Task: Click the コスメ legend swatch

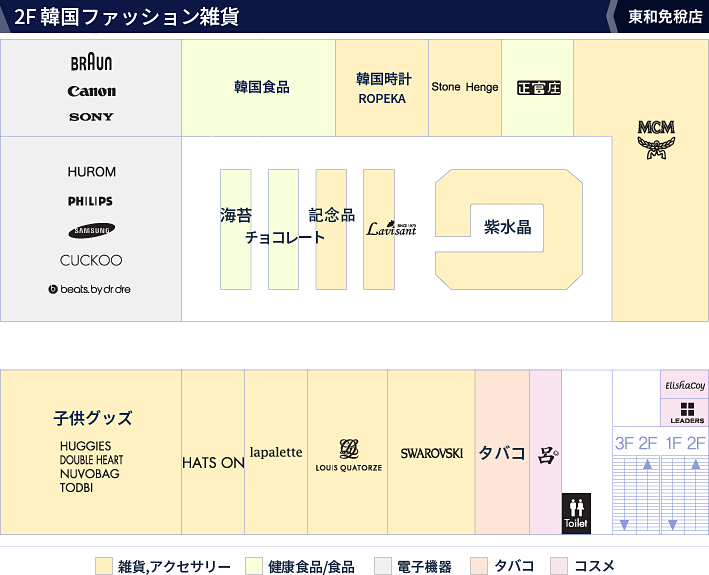Action: pos(558,566)
